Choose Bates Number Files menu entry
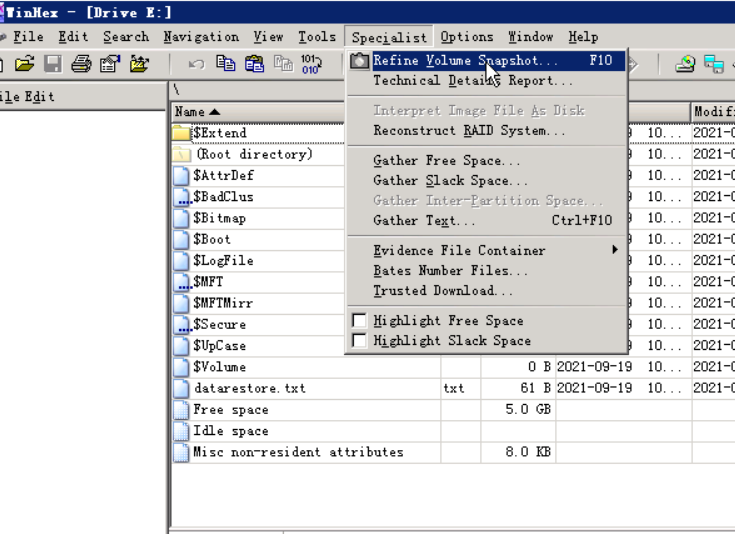The width and height of the screenshot is (735, 534). click(x=487, y=271)
